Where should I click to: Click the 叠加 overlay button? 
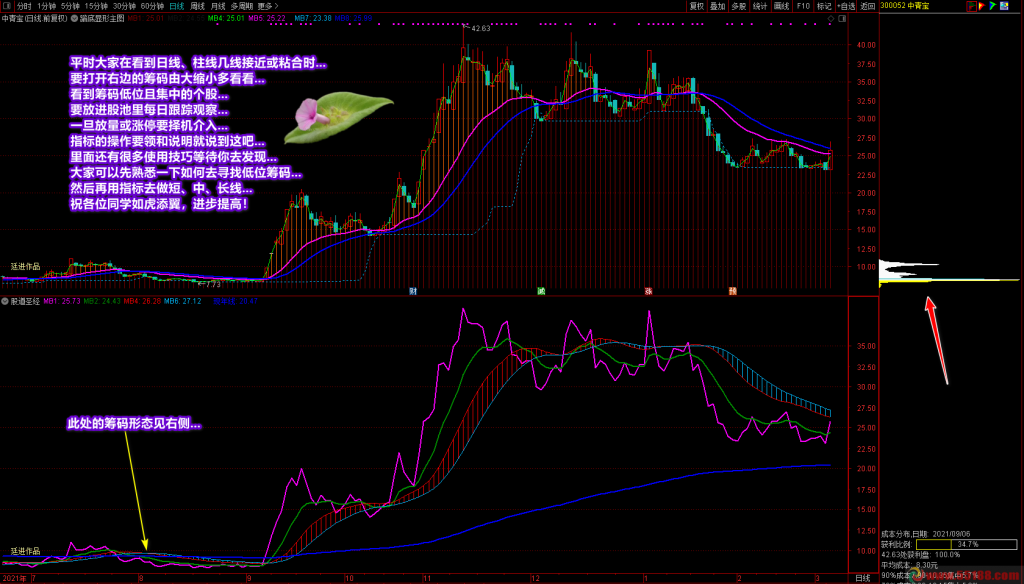tap(718, 6)
